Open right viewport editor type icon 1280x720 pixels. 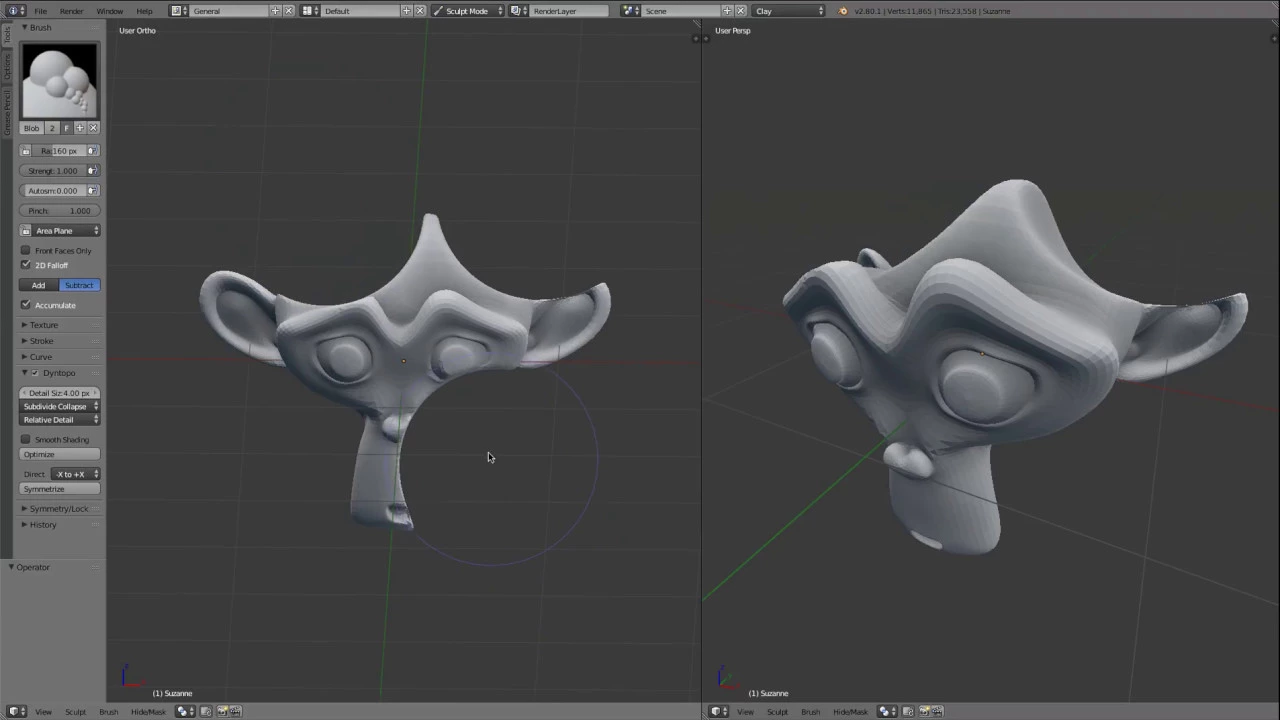(x=719, y=712)
